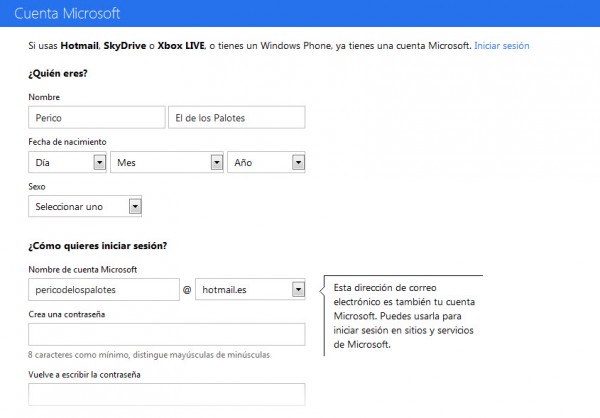600x418 pixels.
Task: Click the Sexo label
Action: [37, 186]
